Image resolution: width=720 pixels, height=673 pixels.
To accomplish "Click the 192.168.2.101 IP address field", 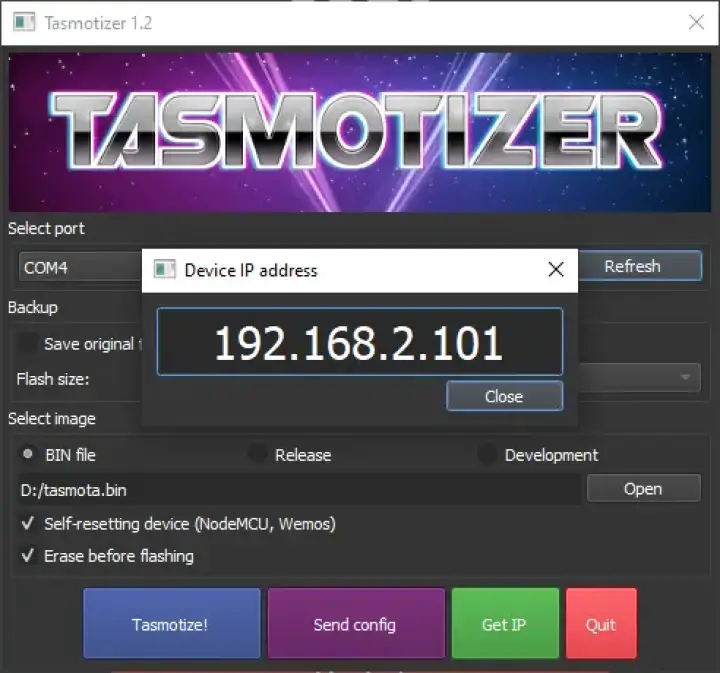I will click(360, 342).
